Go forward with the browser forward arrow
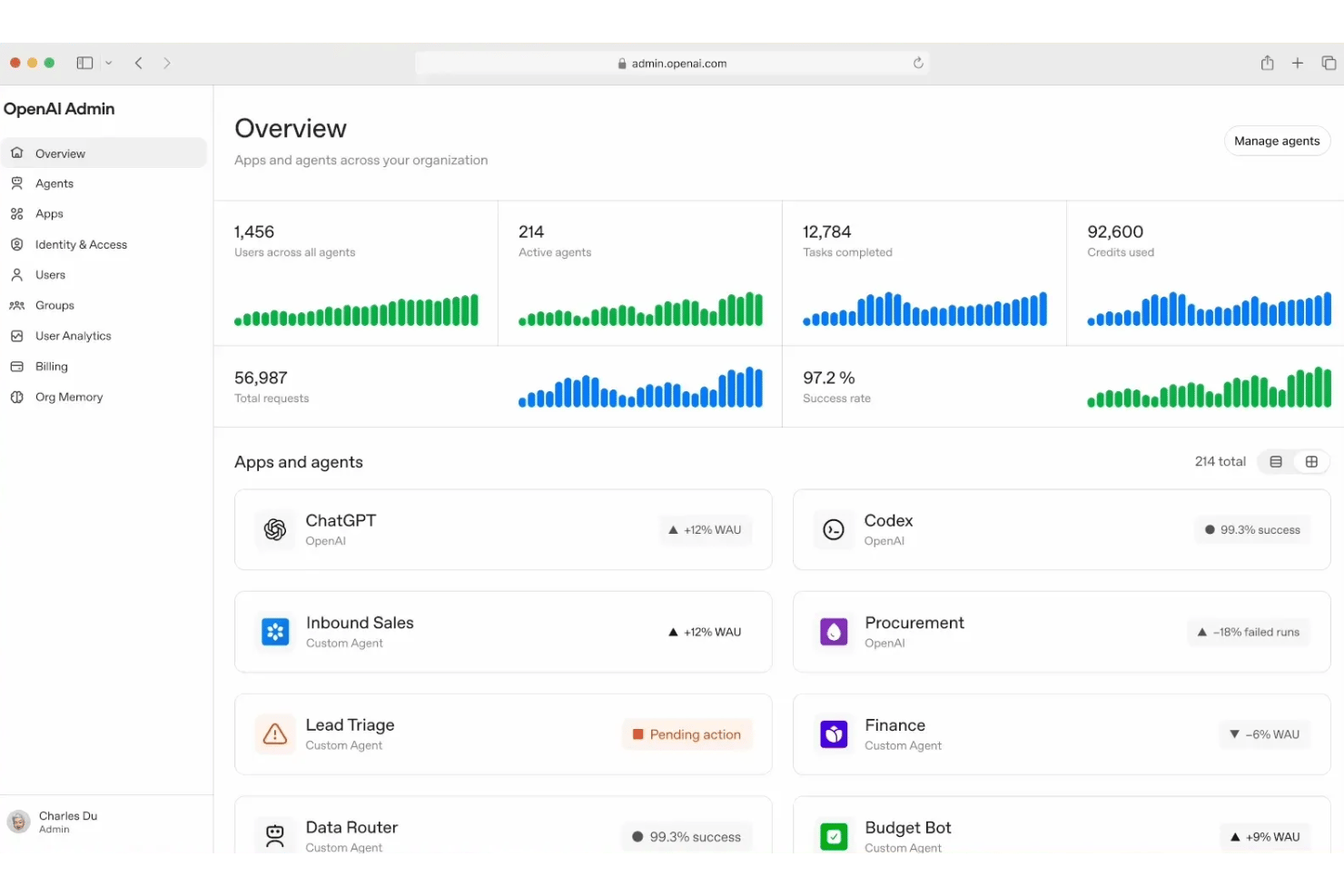Image resolution: width=1344 pixels, height=896 pixels. tap(167, 63)
